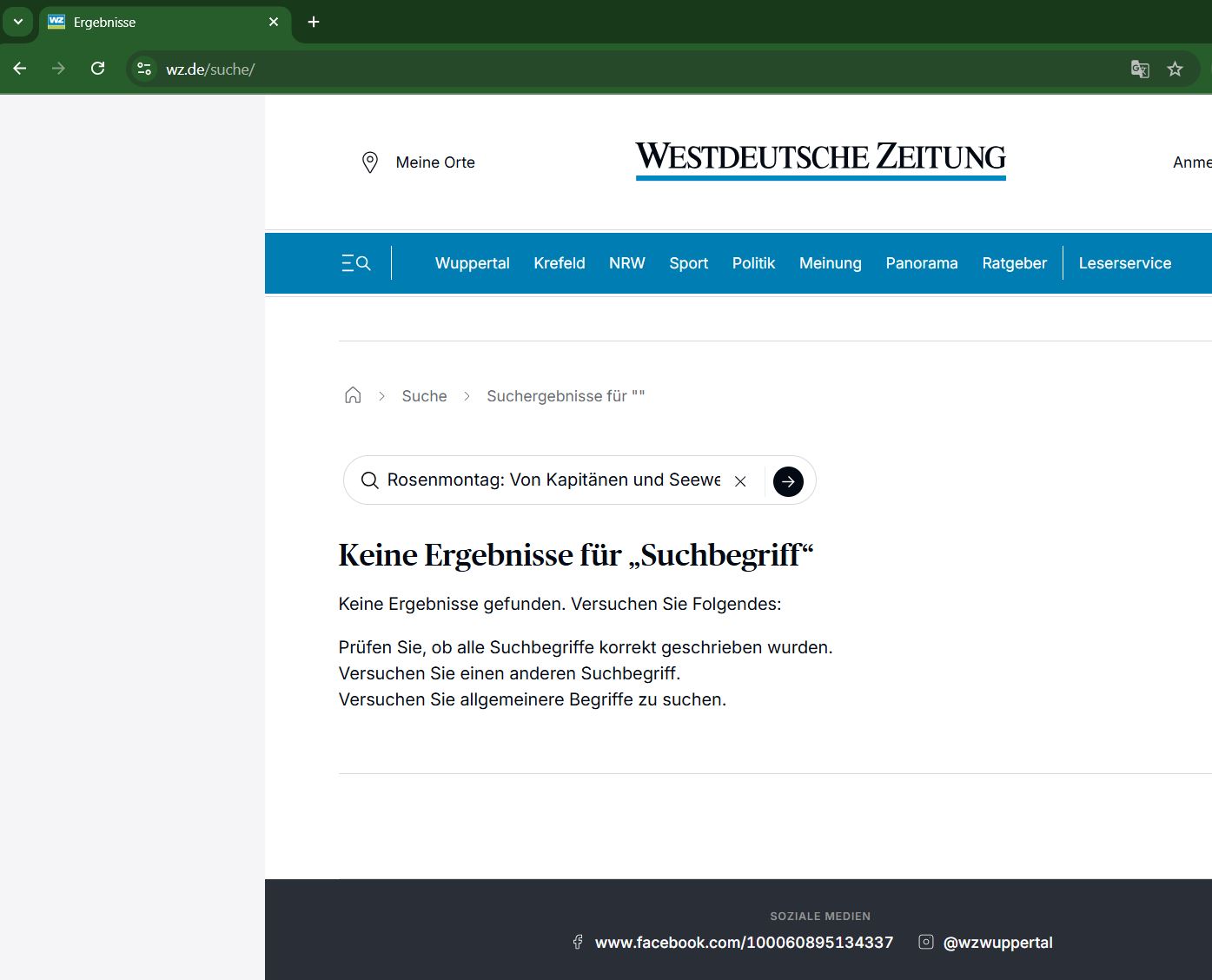Clear the search field with X
The image size is (1212, 980).
(740, 481)
